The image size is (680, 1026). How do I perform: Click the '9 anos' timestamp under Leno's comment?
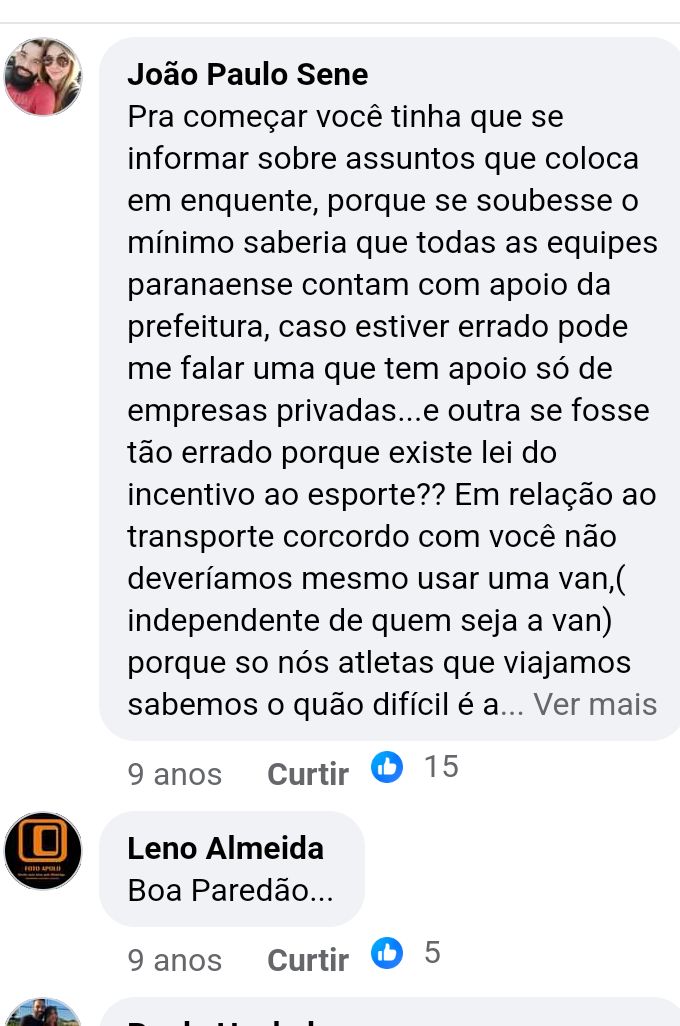click(175, 961)
